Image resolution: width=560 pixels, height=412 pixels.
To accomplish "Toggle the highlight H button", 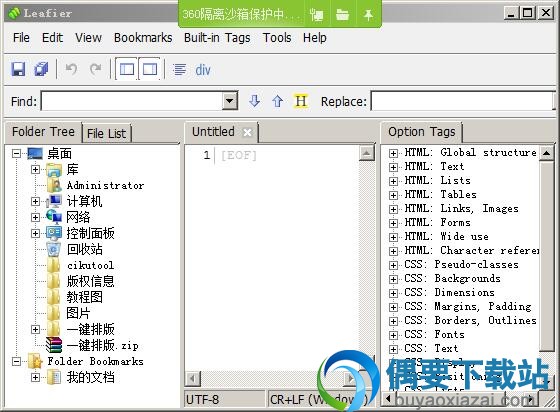I will (301, 101).
